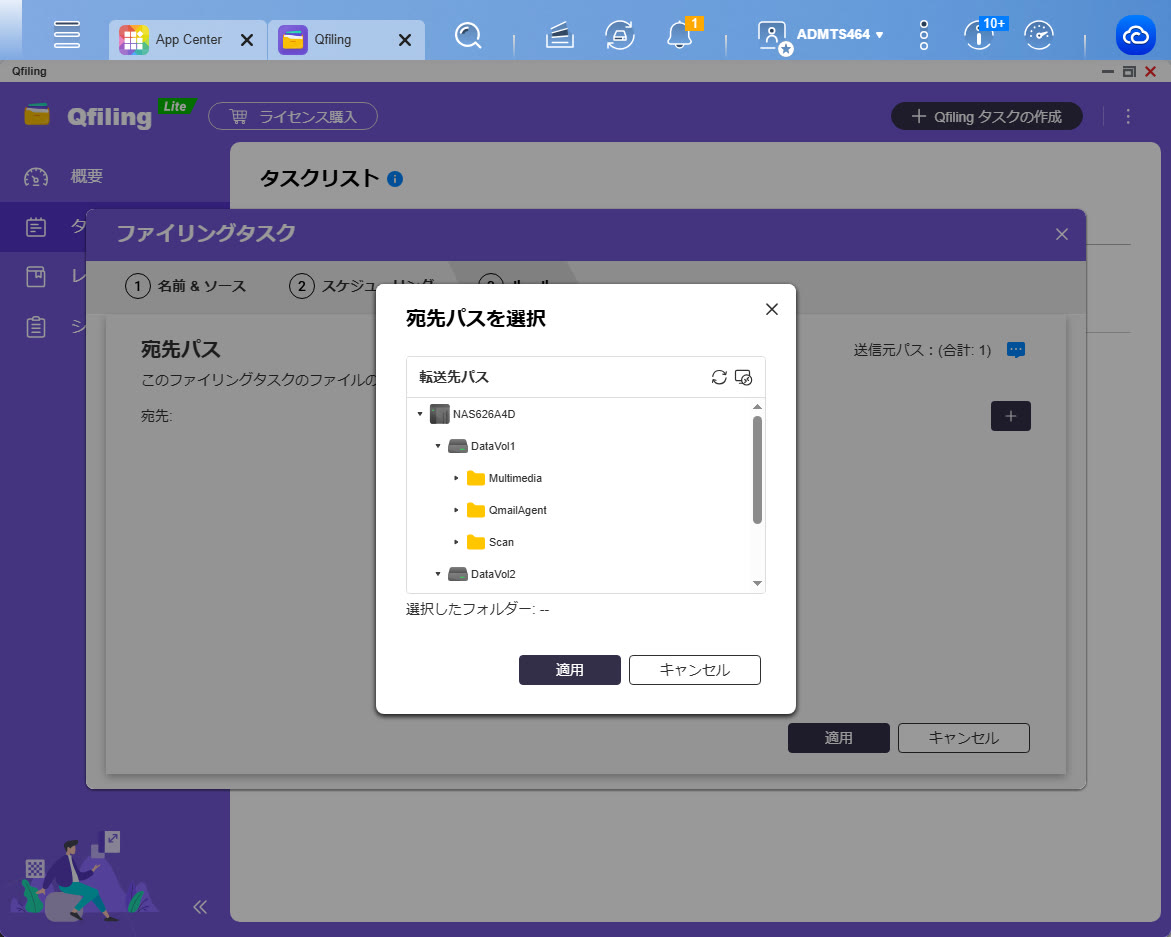Open the main hamburger menu
Screen dimensions: 1171x937
[67, 34]
